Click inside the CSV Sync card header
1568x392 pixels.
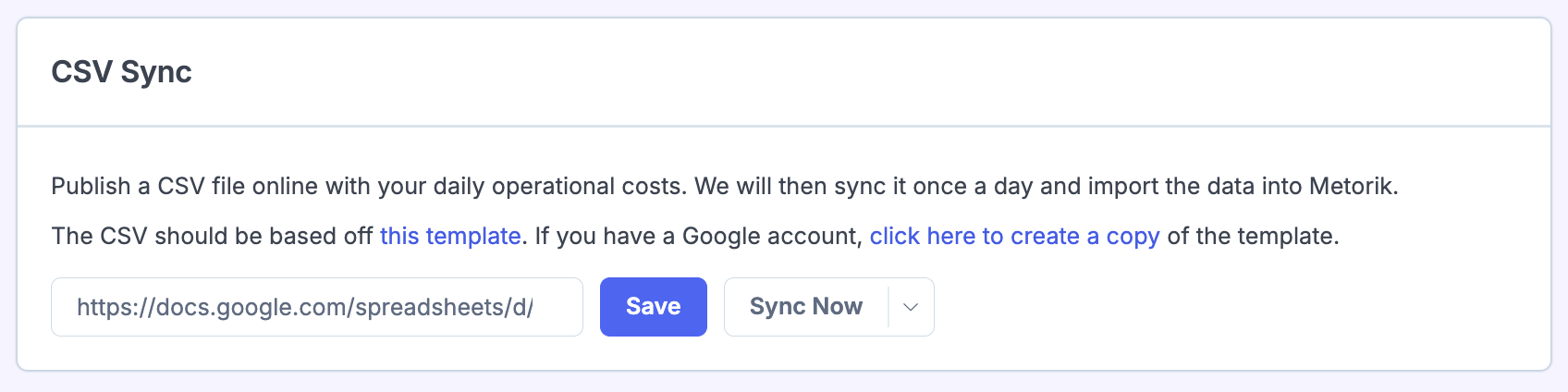pyautogui.click(x=784, y=72)
